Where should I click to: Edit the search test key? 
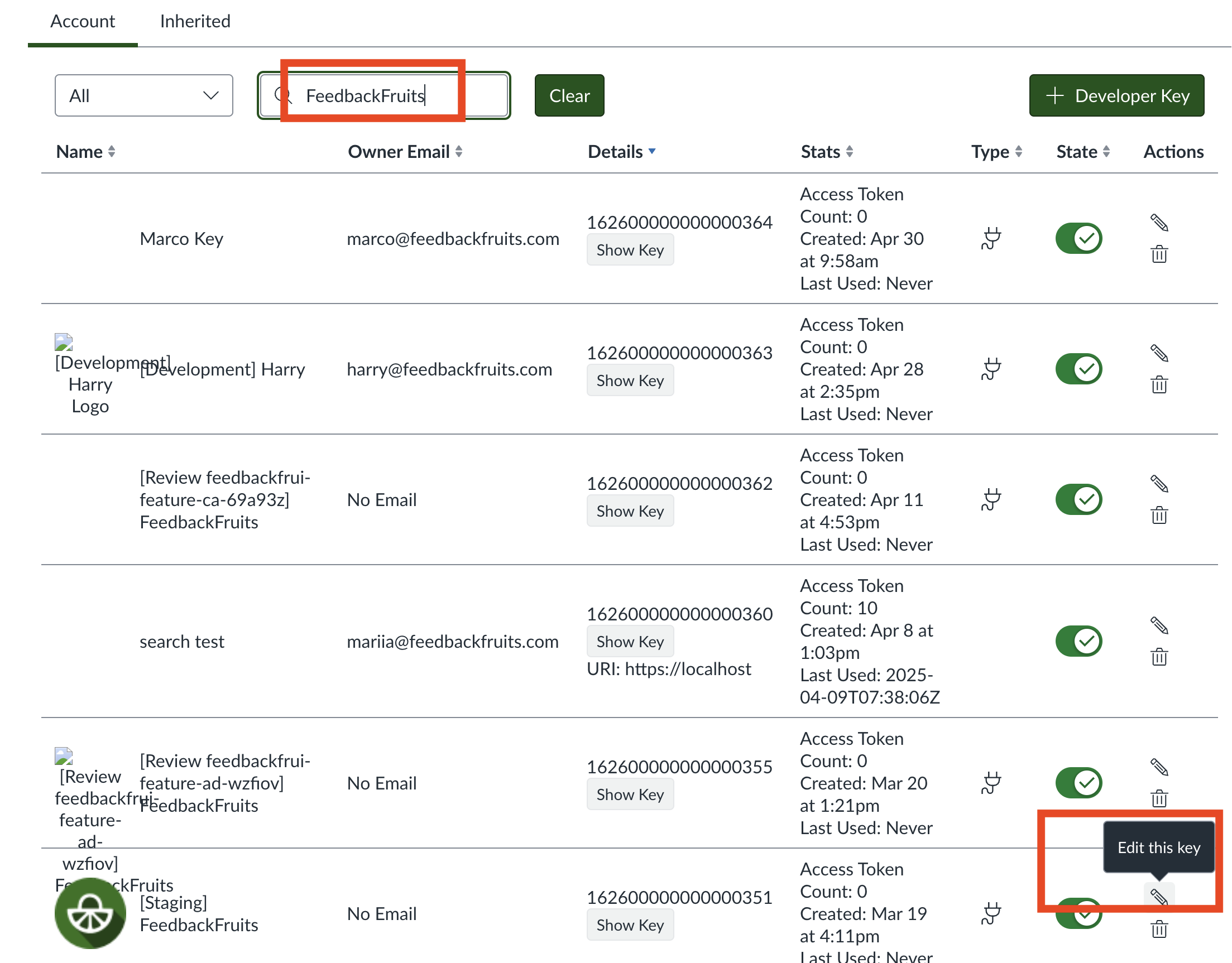1159,625
